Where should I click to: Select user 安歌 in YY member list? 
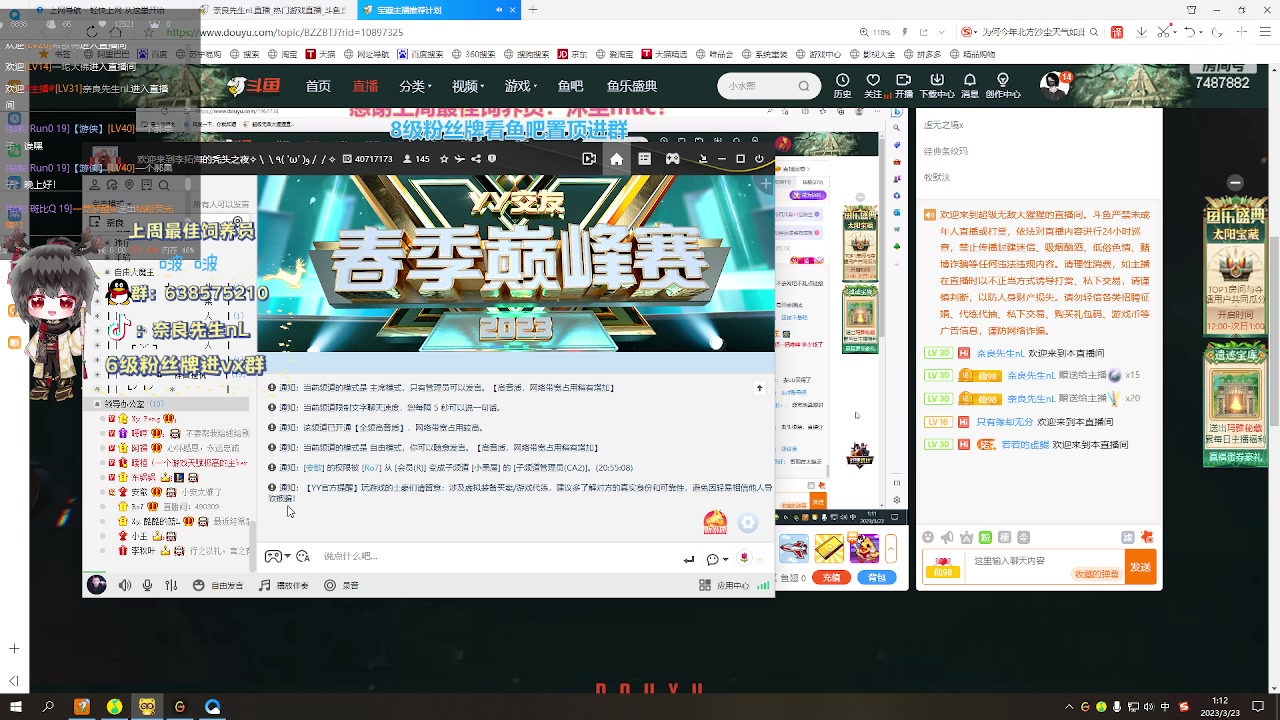click(139, 492)
